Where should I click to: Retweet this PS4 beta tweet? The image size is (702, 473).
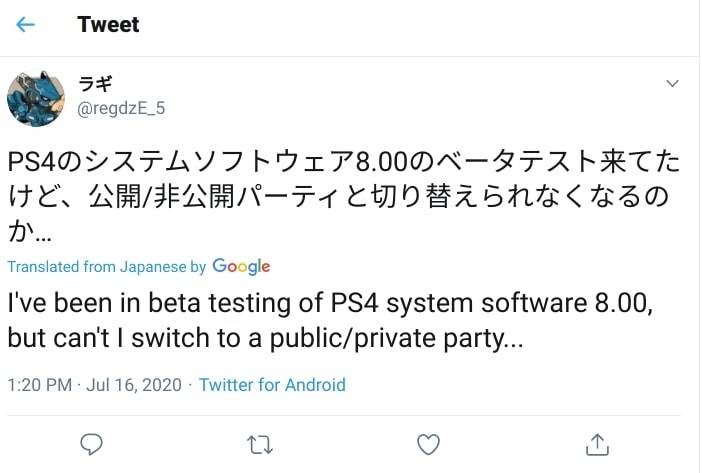(x=261, y=443)
